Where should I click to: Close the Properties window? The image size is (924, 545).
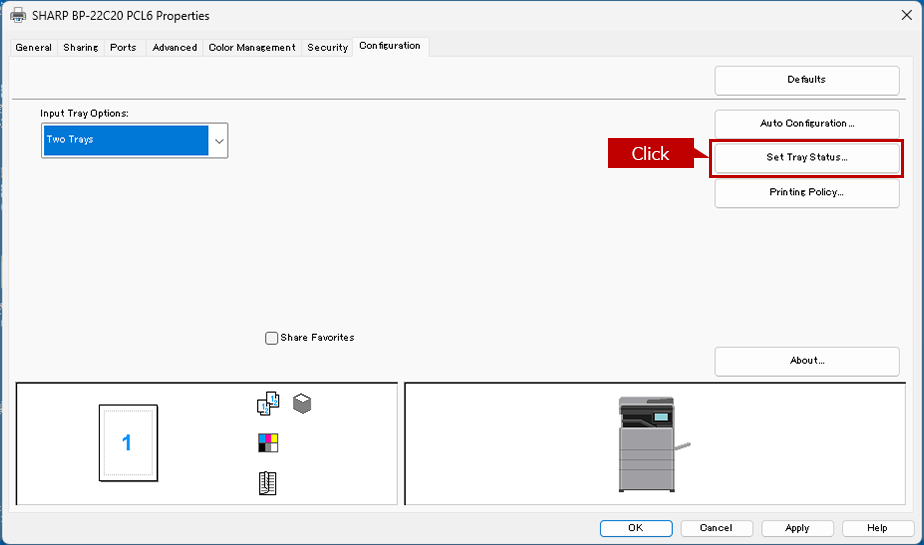[x=906, y=15]
